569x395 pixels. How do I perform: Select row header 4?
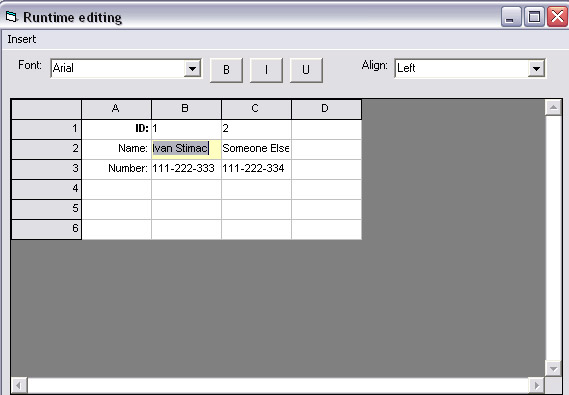coord(46,189)
